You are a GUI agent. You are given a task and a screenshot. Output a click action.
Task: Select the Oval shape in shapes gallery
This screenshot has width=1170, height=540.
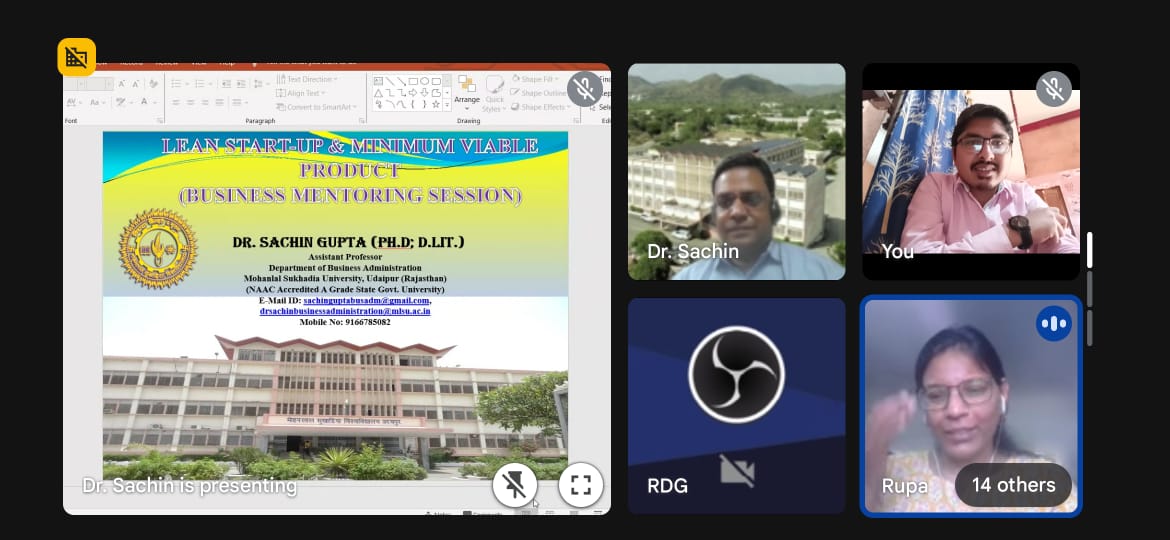point(425,81)
